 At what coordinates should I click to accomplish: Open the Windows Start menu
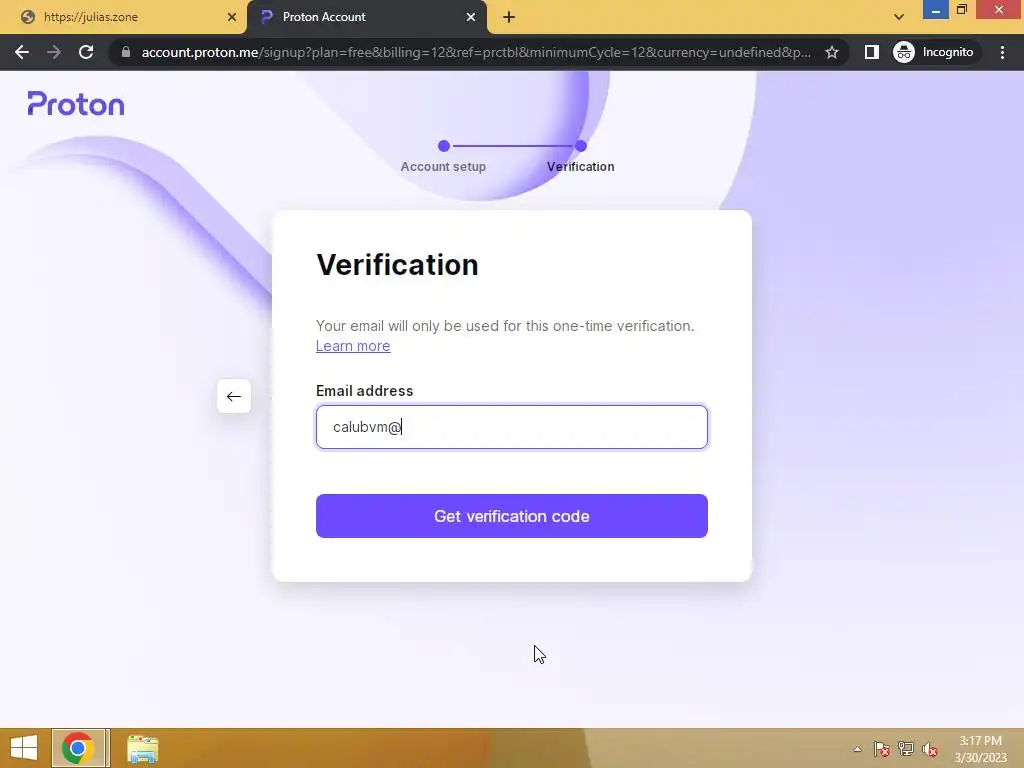tap(24, 748)
